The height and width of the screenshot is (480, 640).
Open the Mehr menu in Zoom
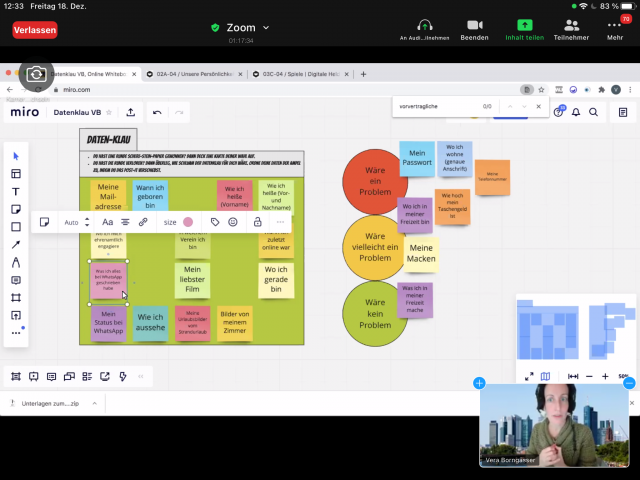(x=615, y=30)
